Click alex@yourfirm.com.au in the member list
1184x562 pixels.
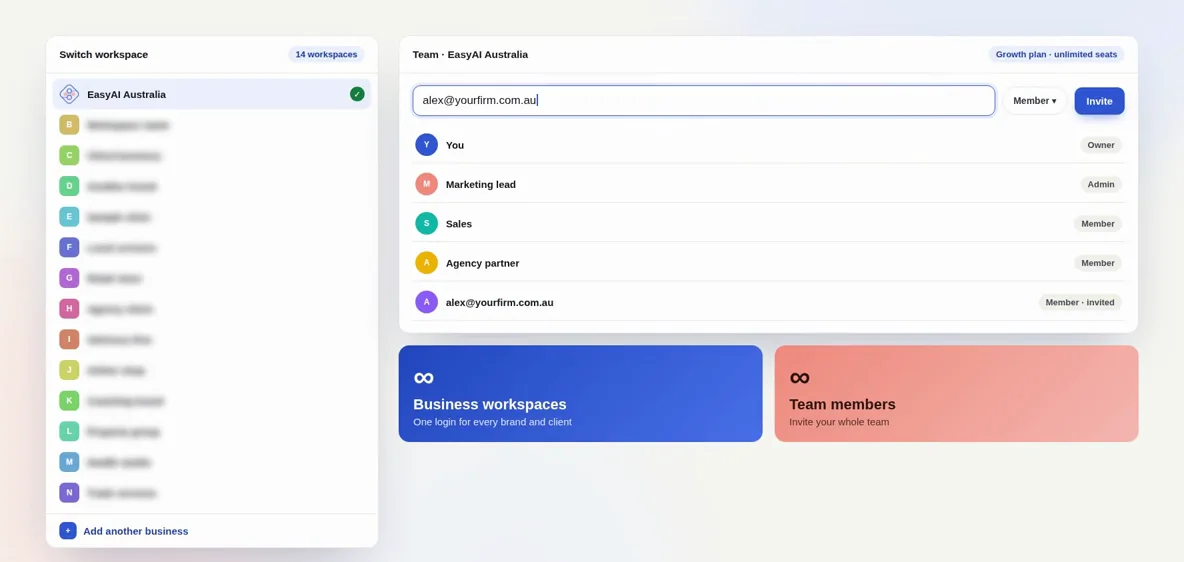click(500, 302)
